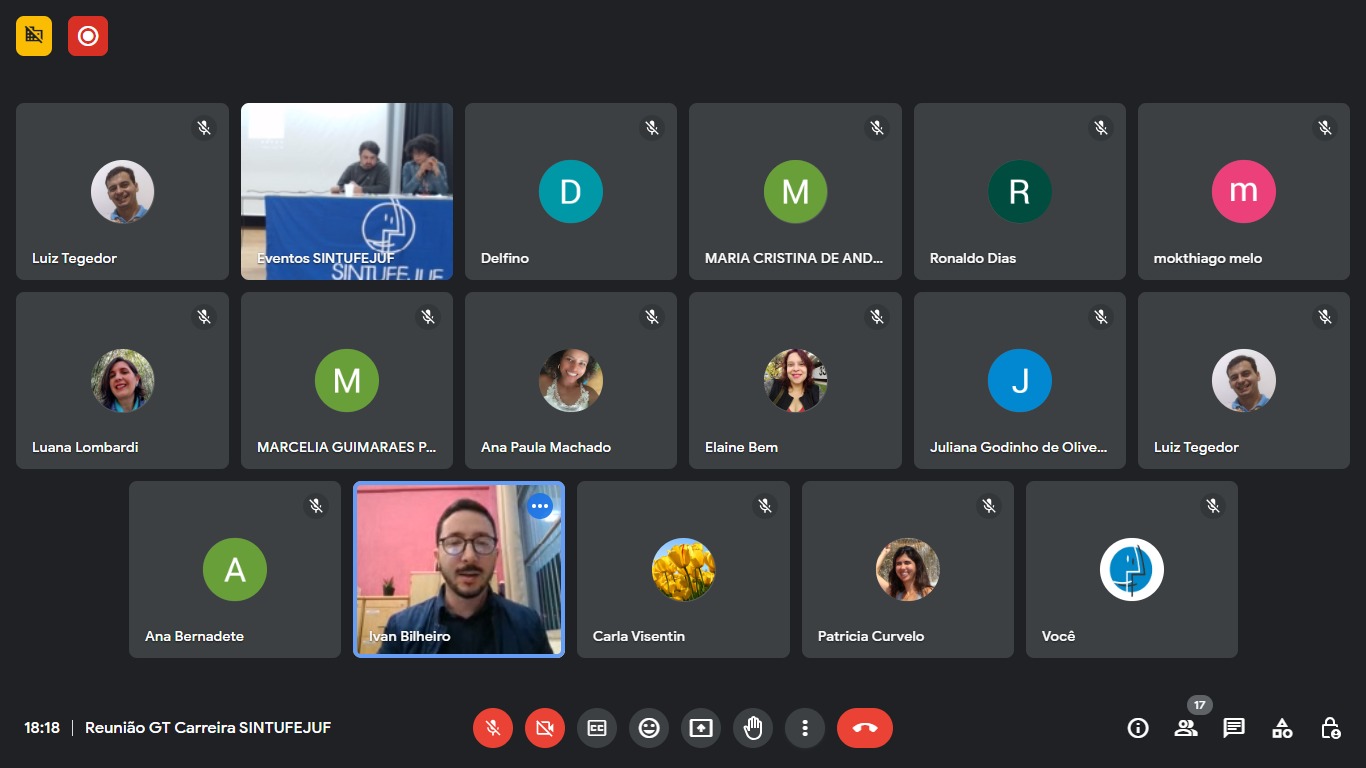The height and width of the screenshot is (768, 1366).
Task: Click Marcelia Guimaraes's green M avatar
Action: (x=347, y=380)
